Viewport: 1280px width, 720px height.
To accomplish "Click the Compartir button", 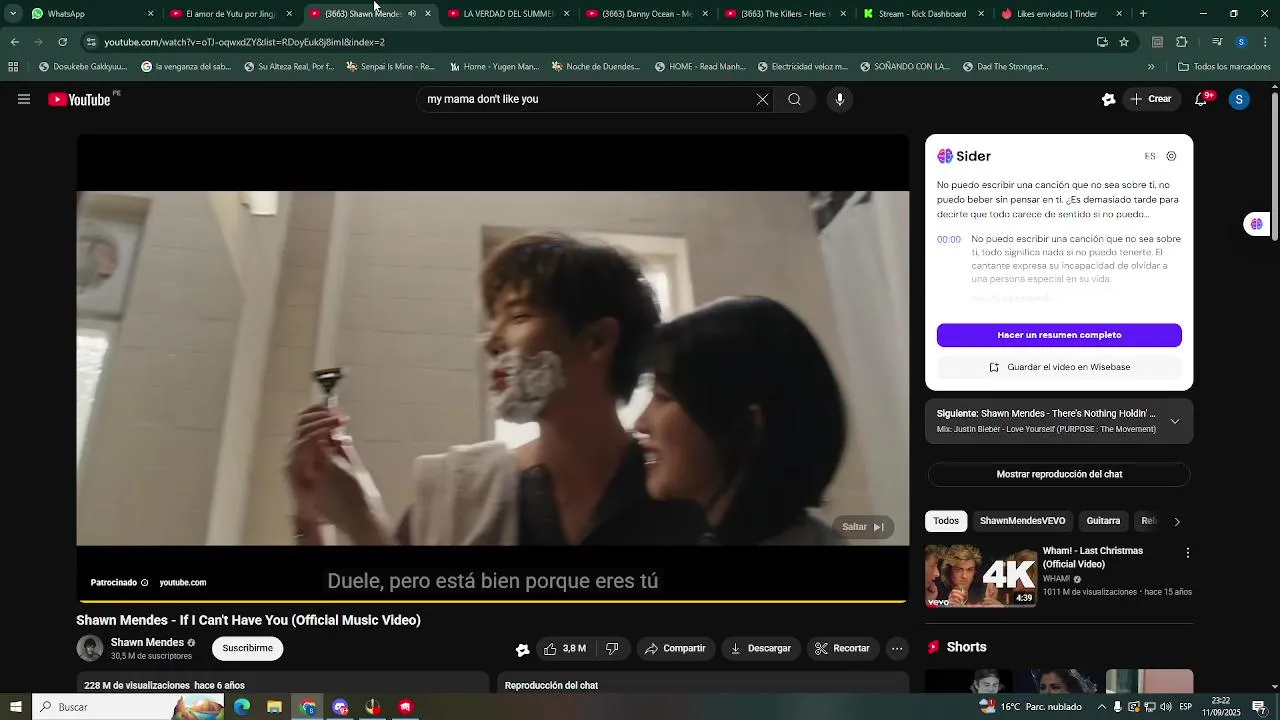I will (675, 648).
